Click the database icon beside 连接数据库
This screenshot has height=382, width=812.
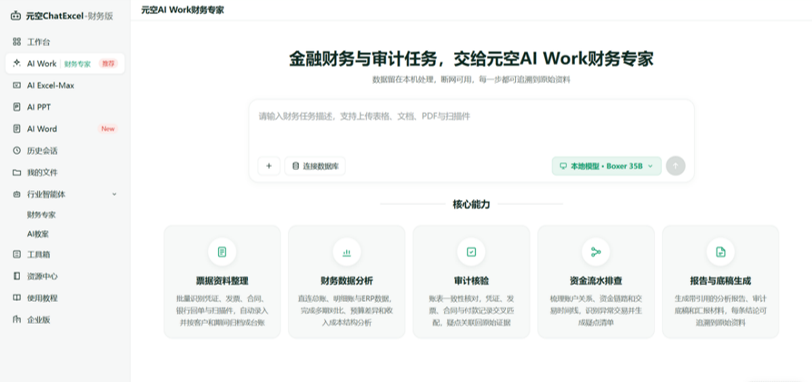point(296,166)
